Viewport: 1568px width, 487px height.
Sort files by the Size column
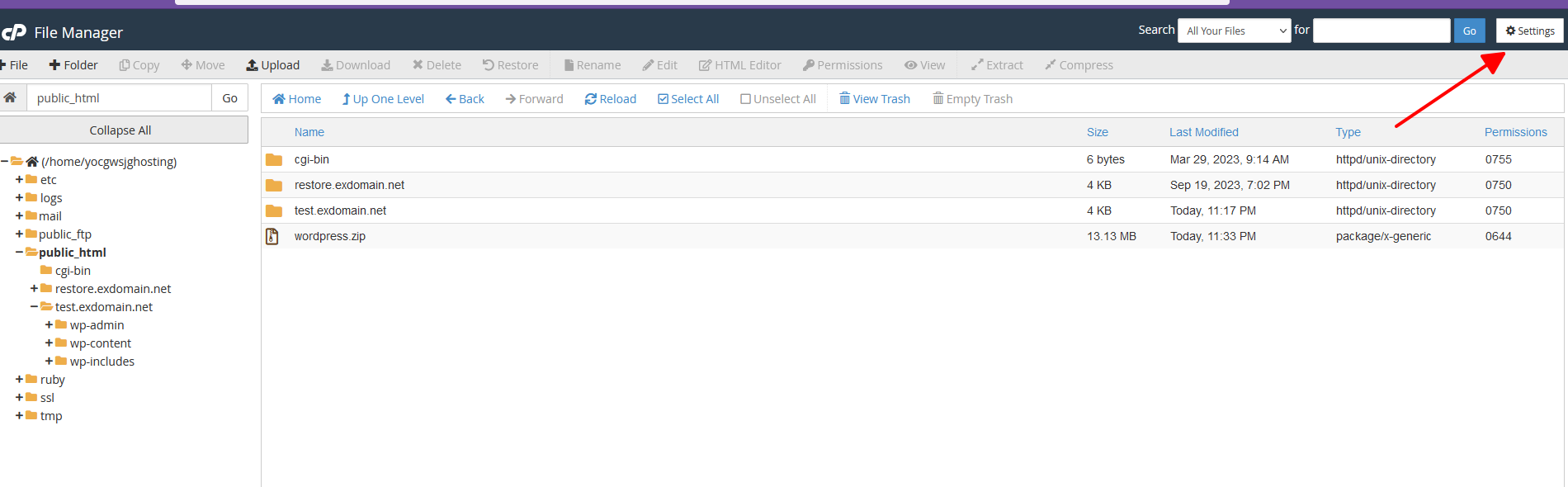[x=1097, y=132]
